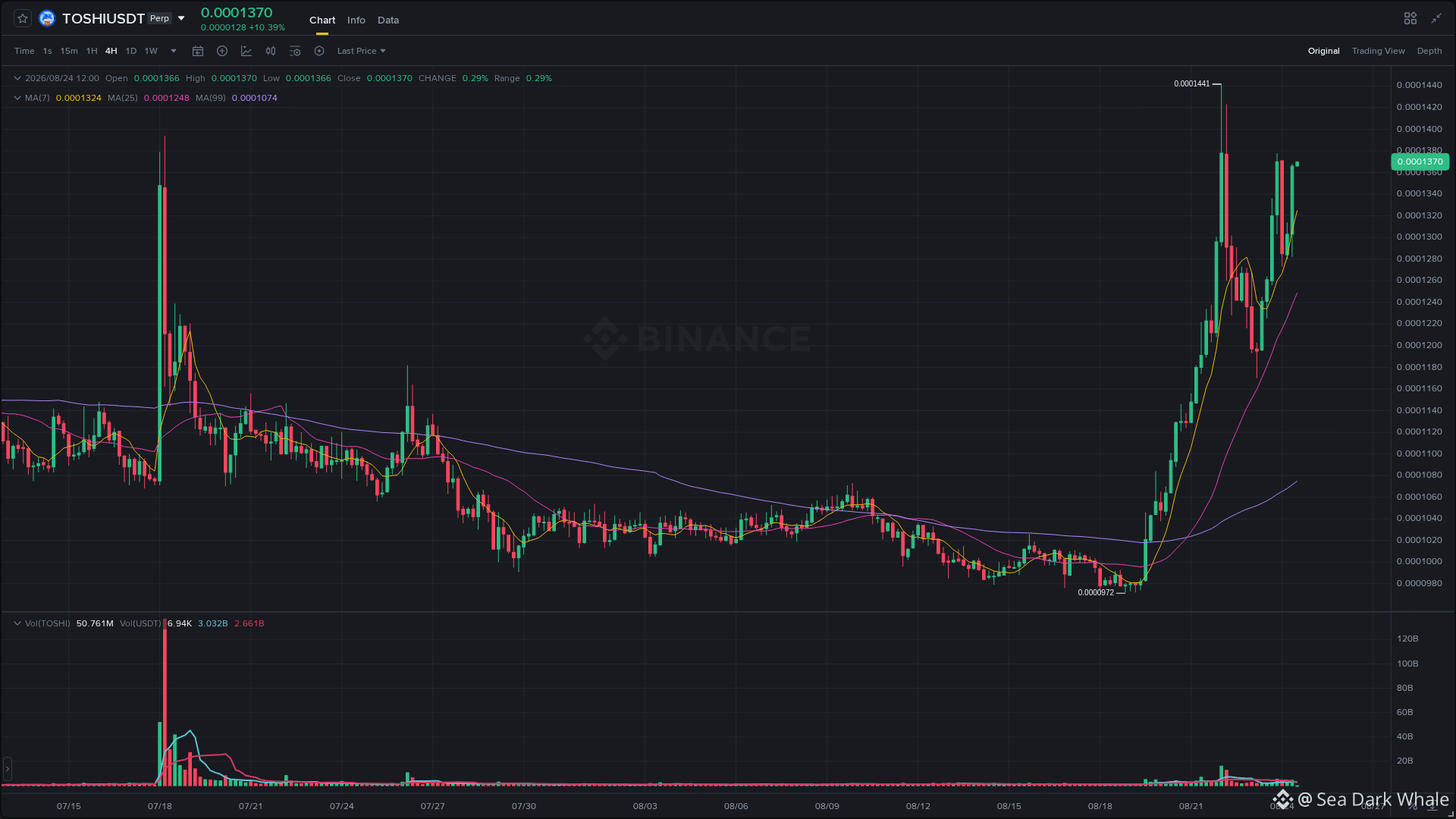Open the TOSHIUSDT pair selector dropdown arrow
Image resolution: width=1456 pixels, height=819 pixels.
pos(181,18)
